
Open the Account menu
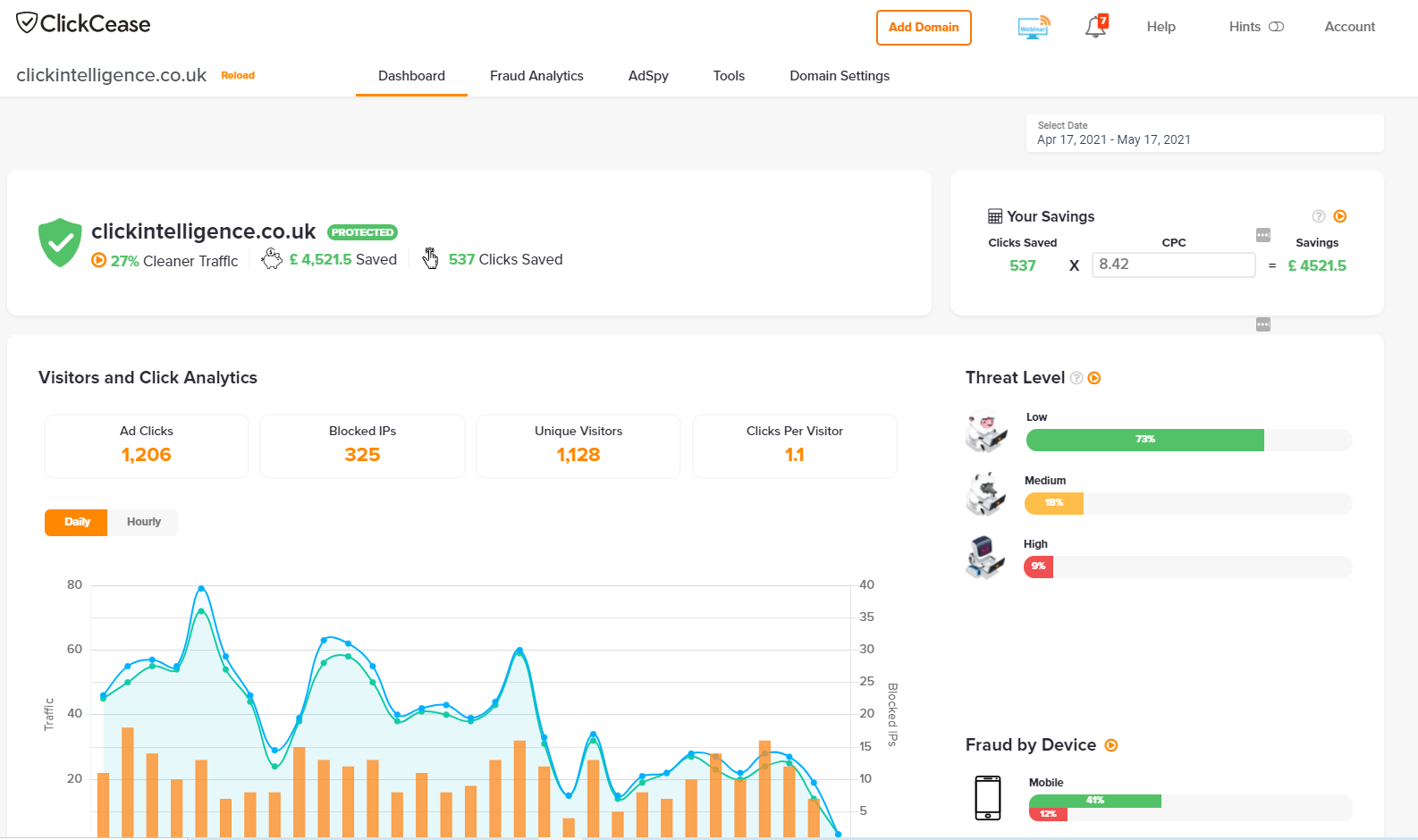click(x=1349, y=27)
